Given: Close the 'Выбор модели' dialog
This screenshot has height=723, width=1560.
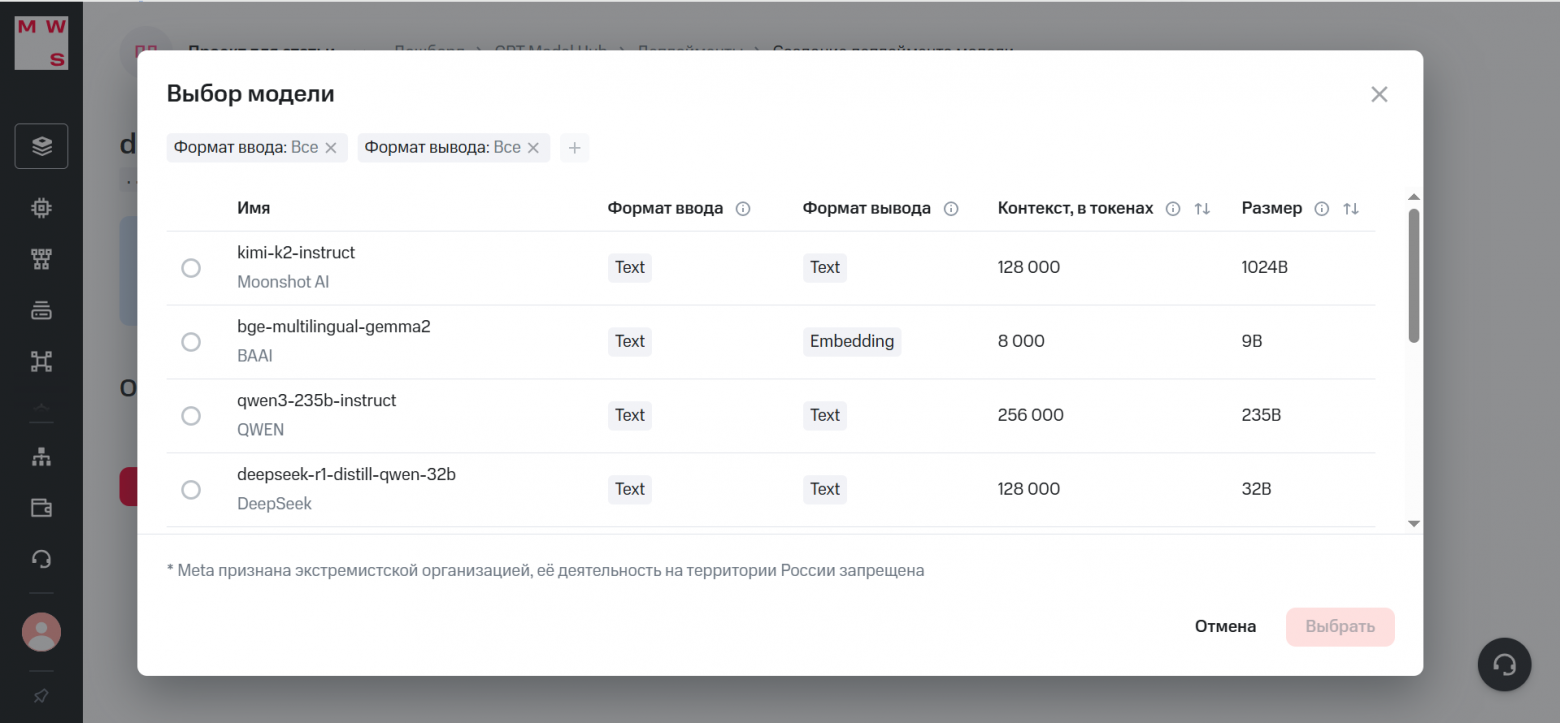Looking at the screenshot, I should [1379, 95].
